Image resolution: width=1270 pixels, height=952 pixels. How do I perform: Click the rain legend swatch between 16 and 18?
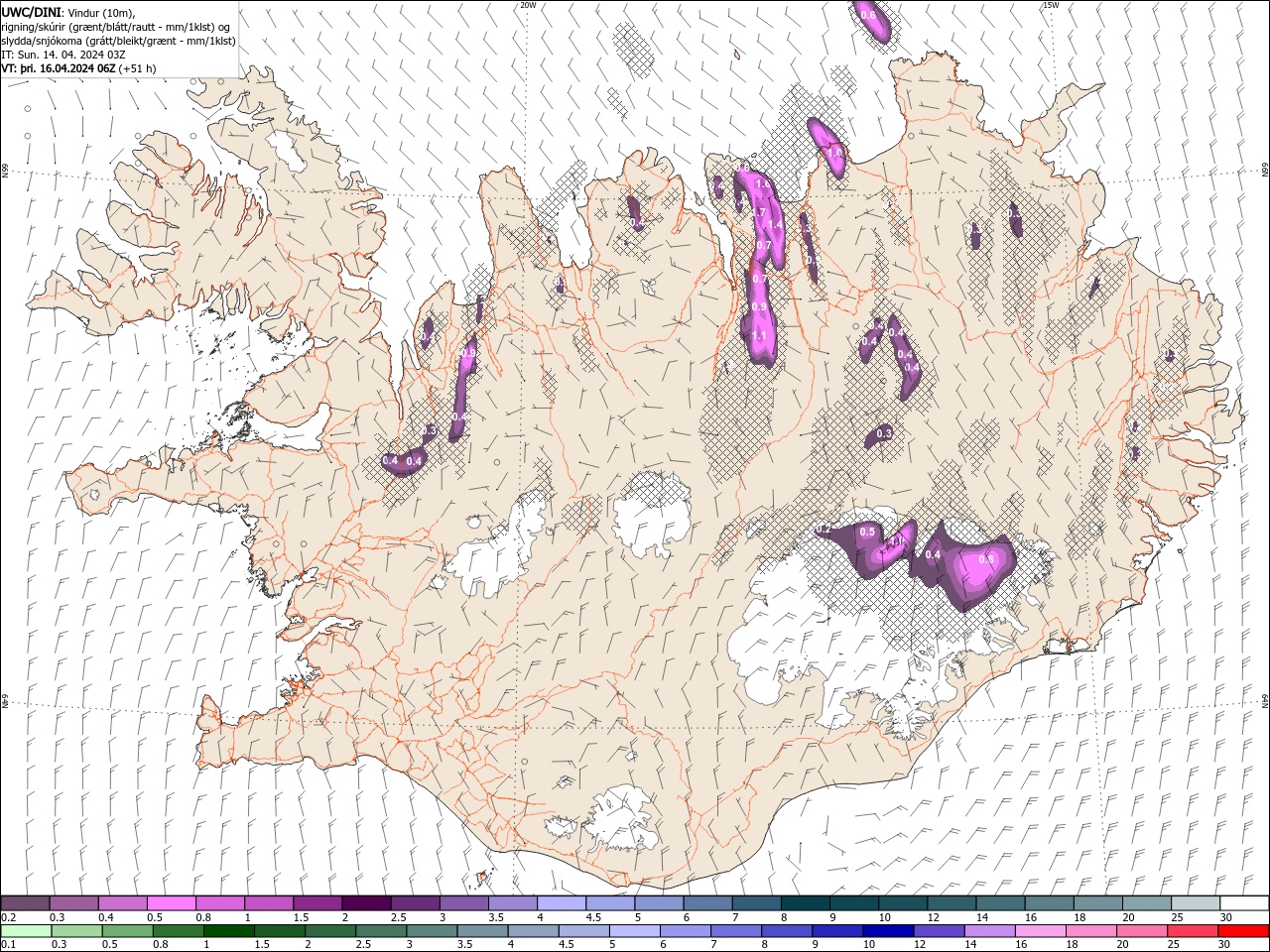click(1040, 931)
